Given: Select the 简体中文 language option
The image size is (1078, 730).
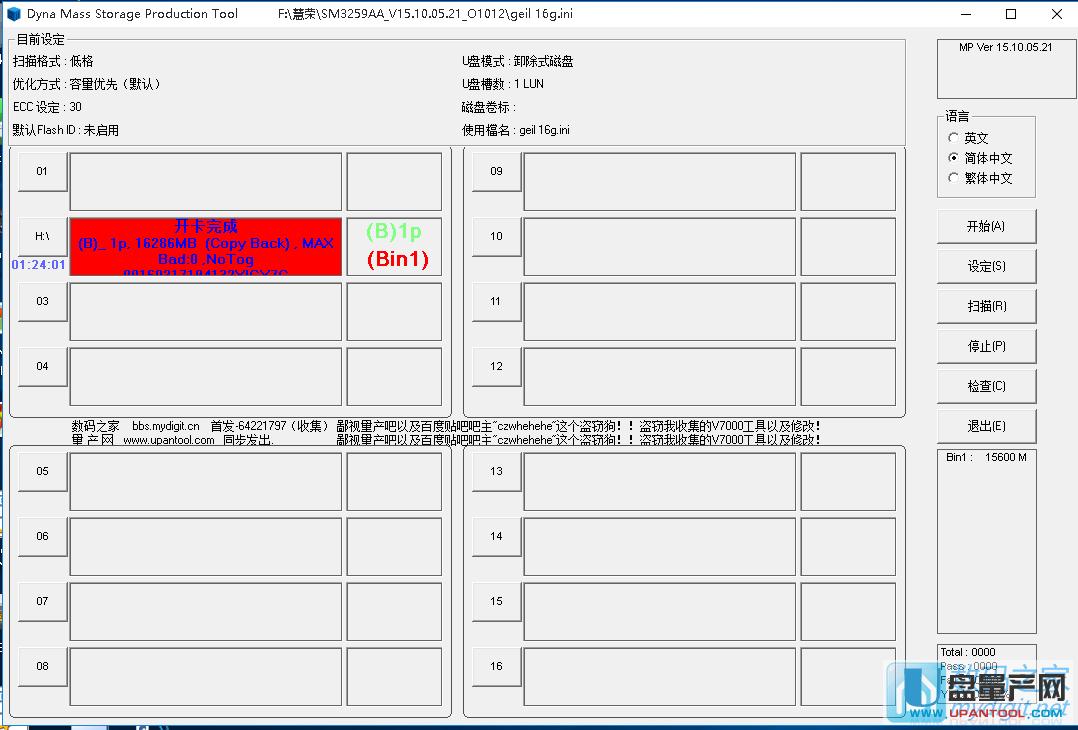Looking at the screenshot, I should tap(954, 158).
